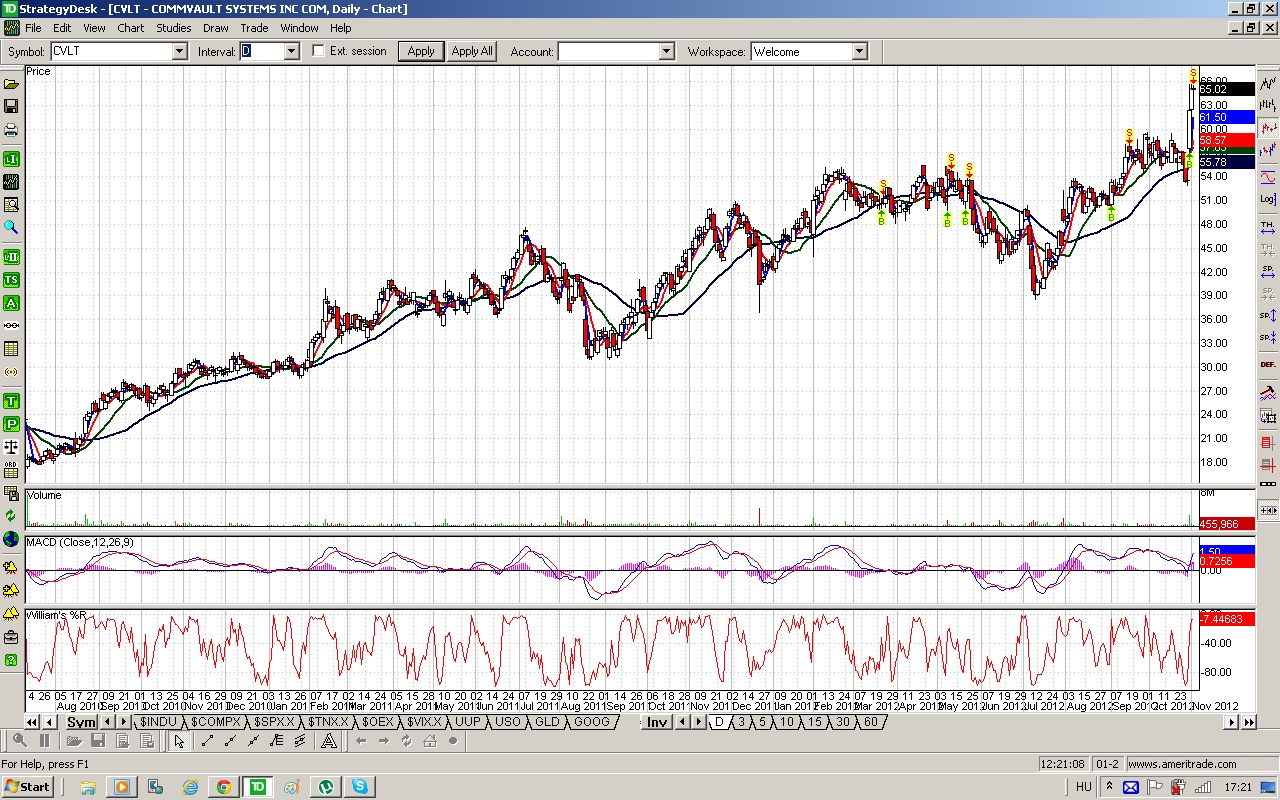
Task: Toggle the Ext. session checkbox
Action: click(x=318, y=51)
